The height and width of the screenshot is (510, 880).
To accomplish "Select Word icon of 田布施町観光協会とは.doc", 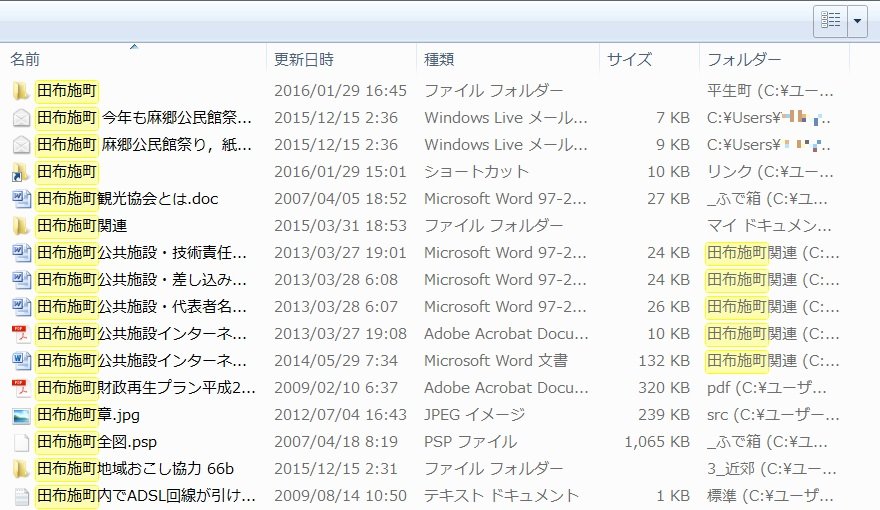I will 21,199.
